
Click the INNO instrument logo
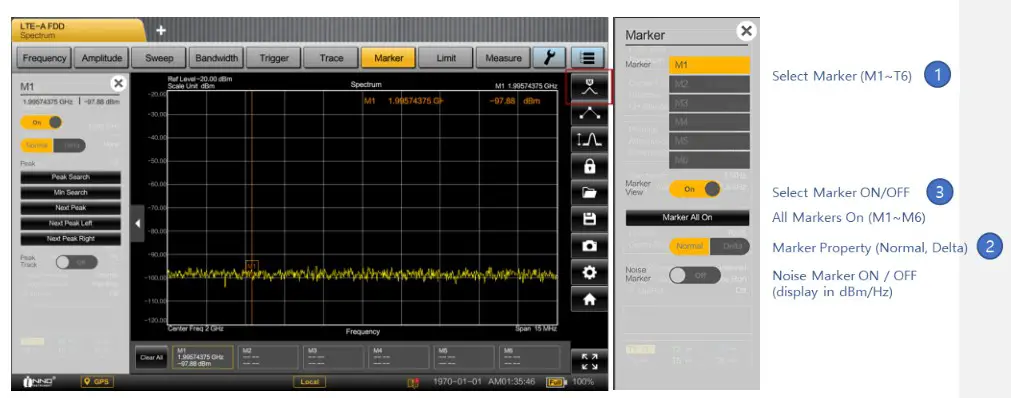pos(40,382)
